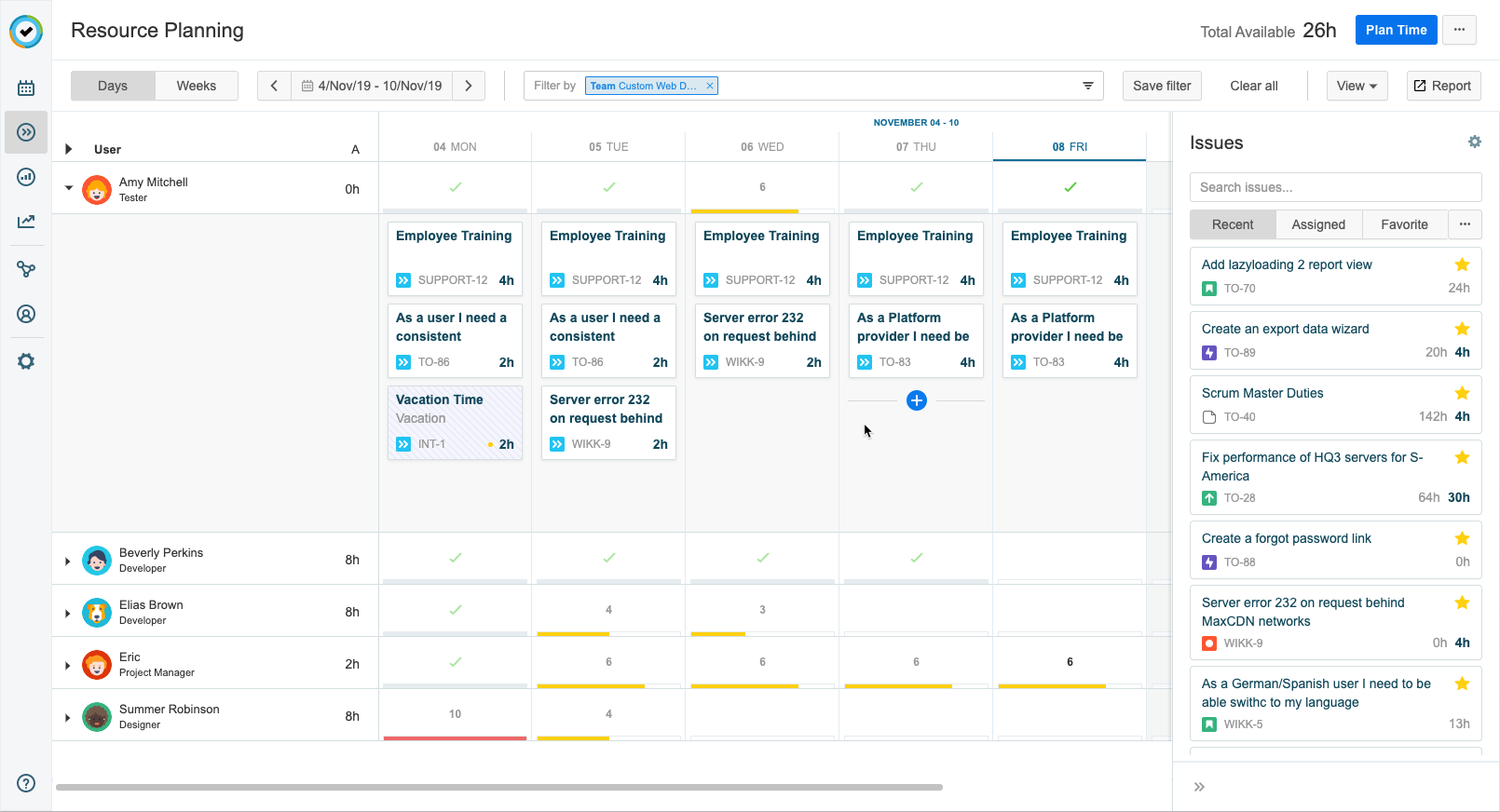Unfavorite the Create an export data wizard issue
Image resolution: width=1500 pixels, height=812 pixels.
coord(1462,329)
